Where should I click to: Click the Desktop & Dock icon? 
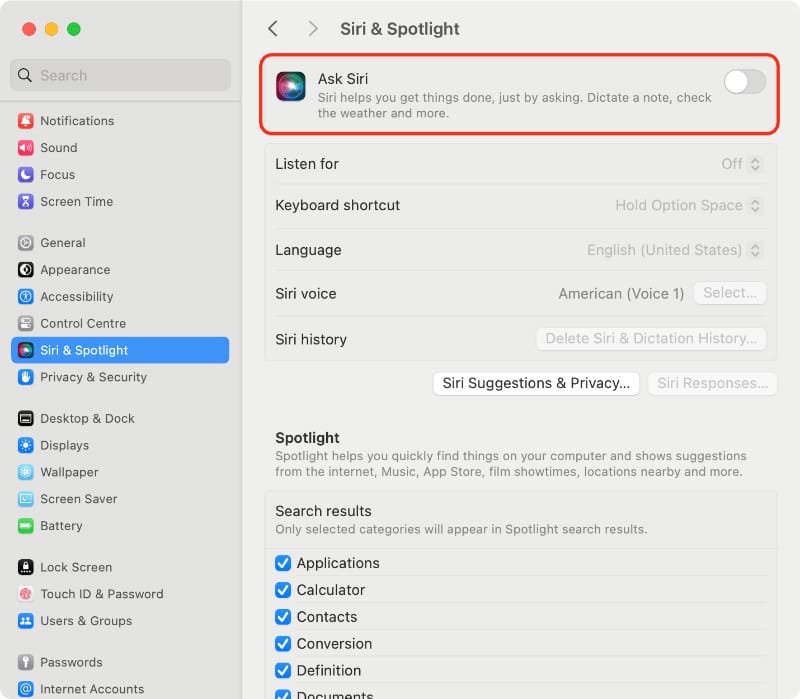pyautogui.click(x=26, y=418)
